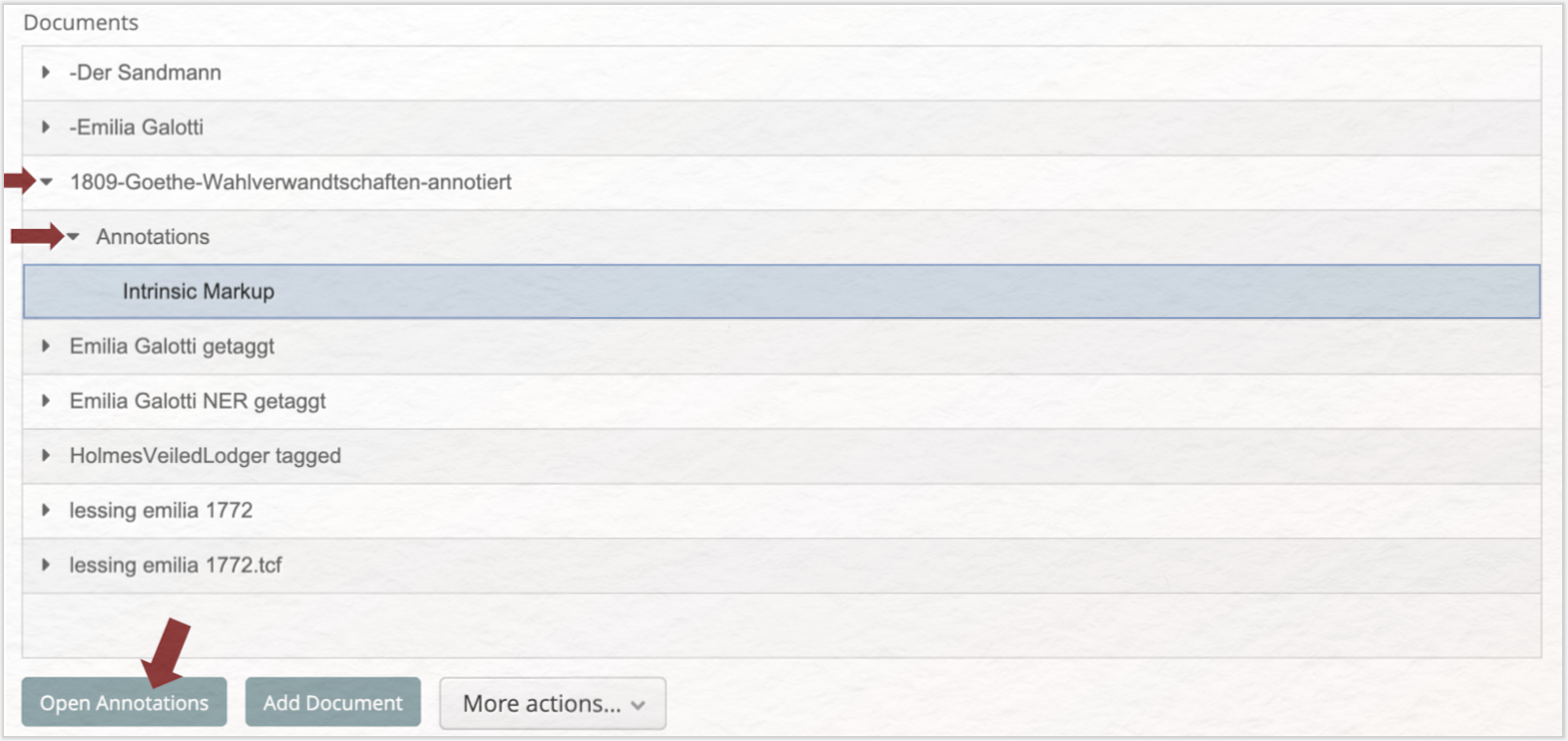Click the Open Annotations button

point(124,702)
